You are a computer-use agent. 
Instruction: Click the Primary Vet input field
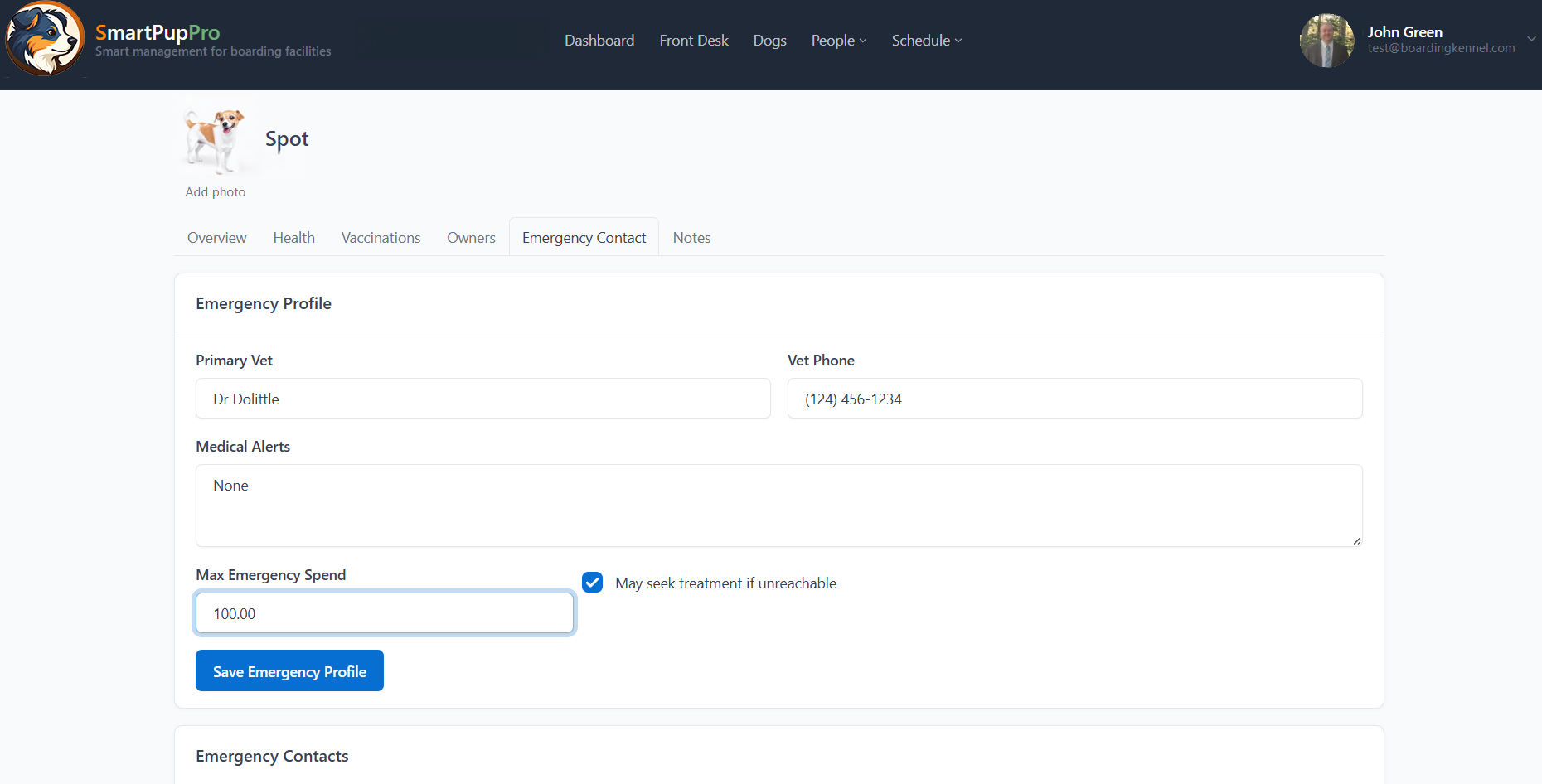click(482, 399)
